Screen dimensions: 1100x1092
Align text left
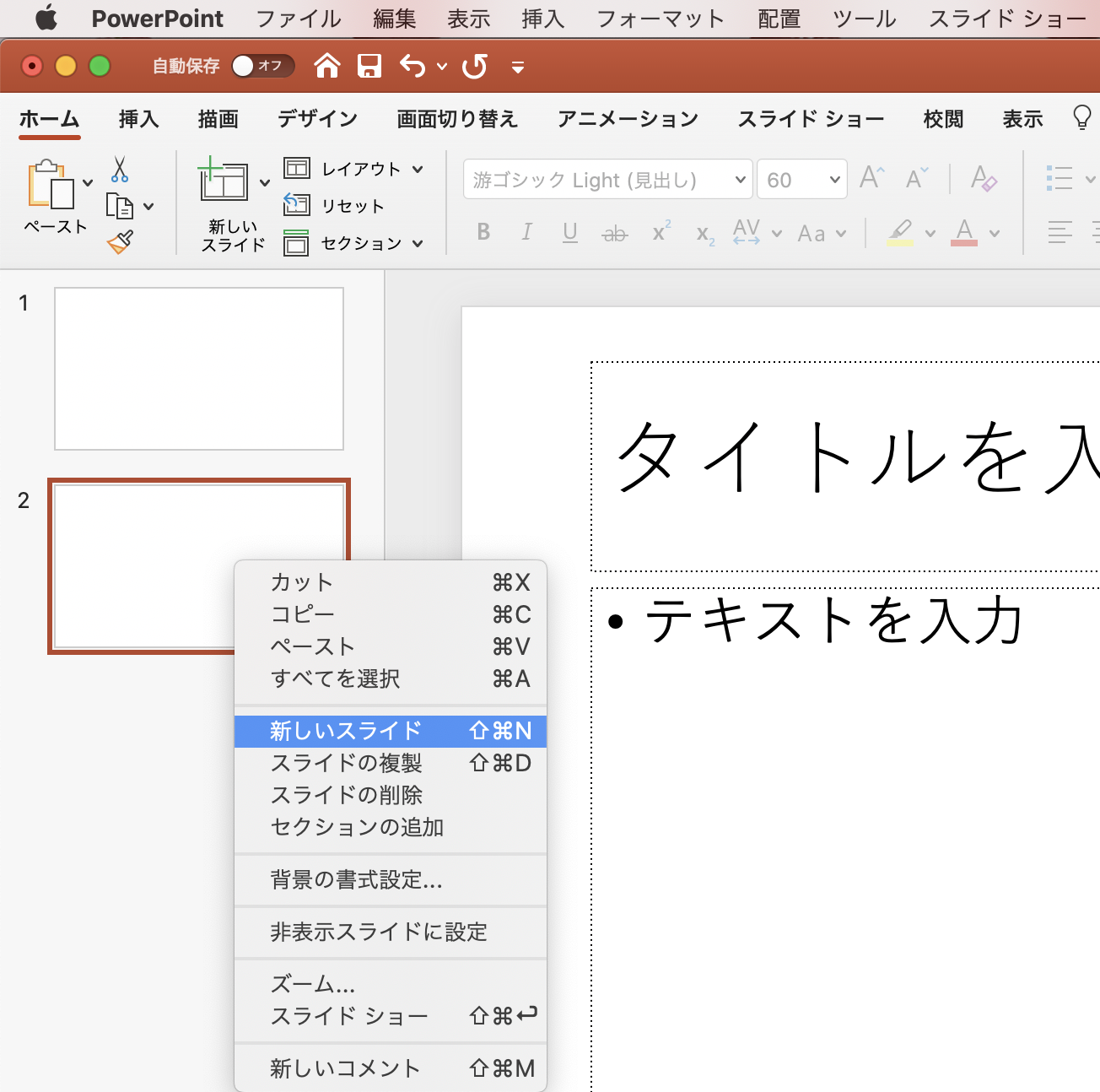[x=1060, y=232]
